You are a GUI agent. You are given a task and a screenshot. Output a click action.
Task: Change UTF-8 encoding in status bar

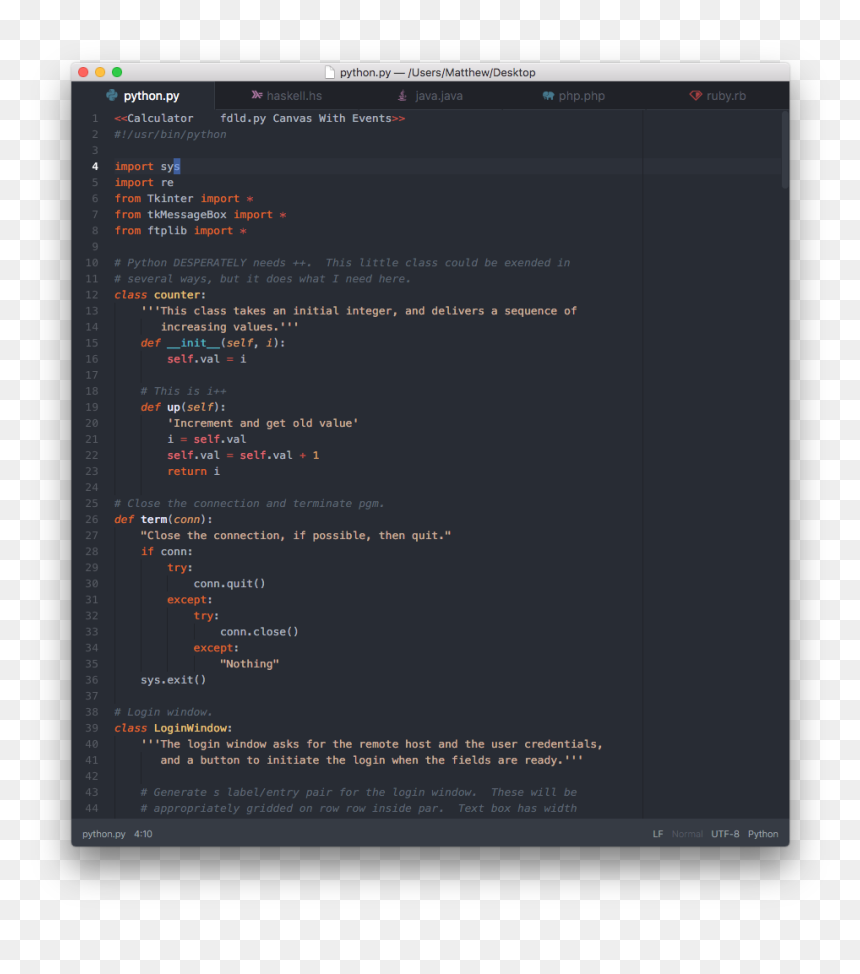tap(725, 834)
